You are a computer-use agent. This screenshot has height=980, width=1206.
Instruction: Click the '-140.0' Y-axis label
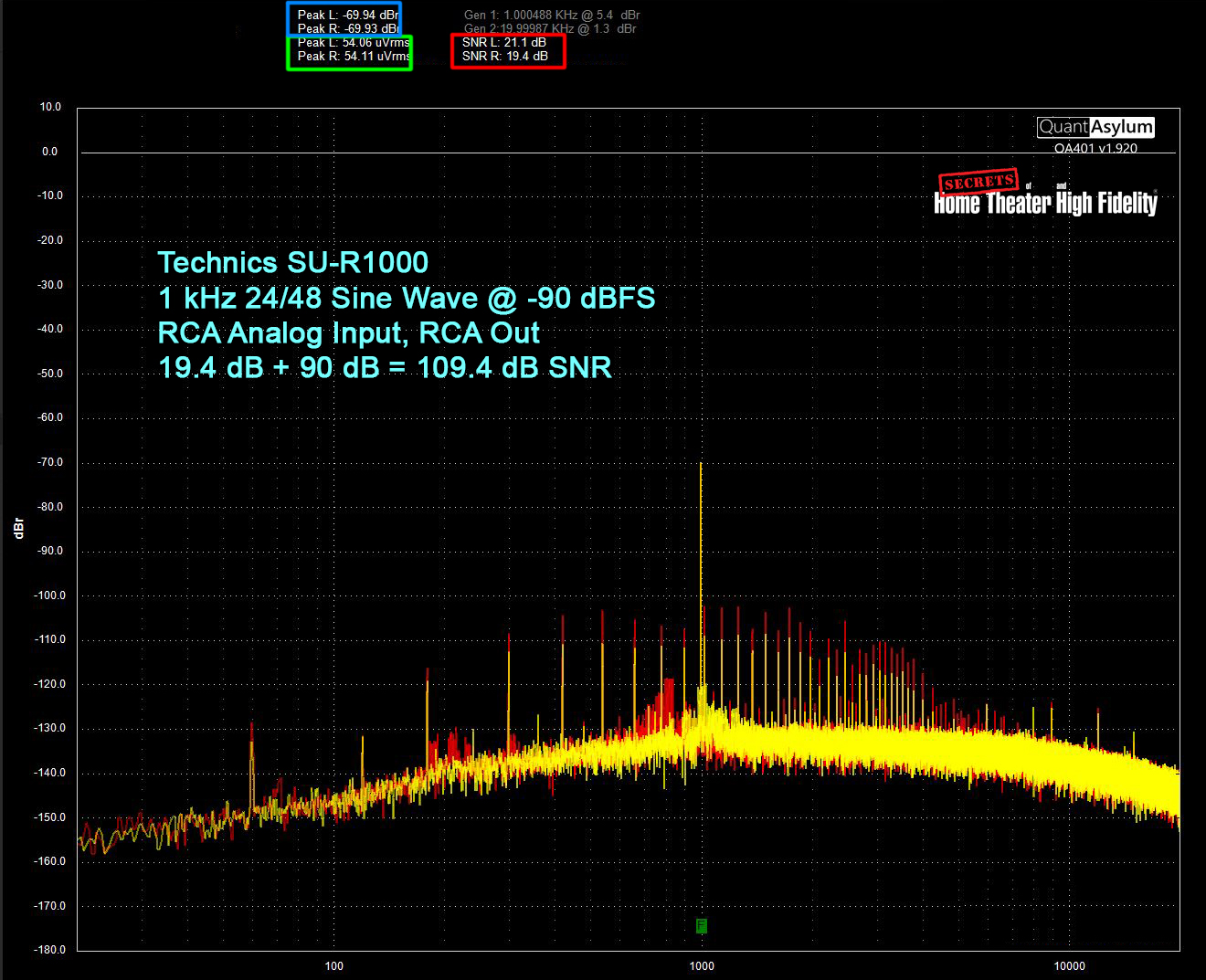tap(50, 773)
